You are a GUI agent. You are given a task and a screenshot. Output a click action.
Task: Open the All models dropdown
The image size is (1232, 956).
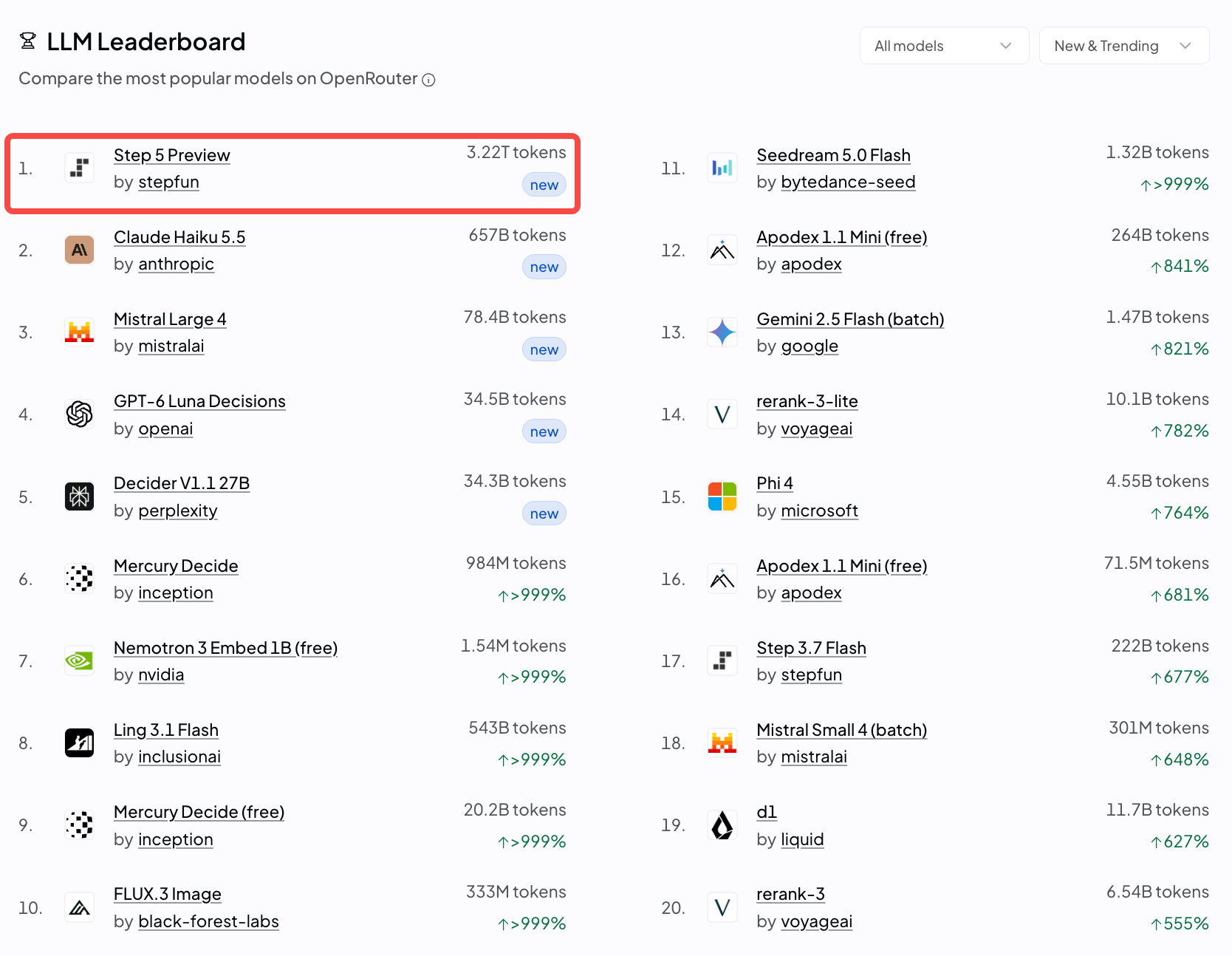[944, 46]
